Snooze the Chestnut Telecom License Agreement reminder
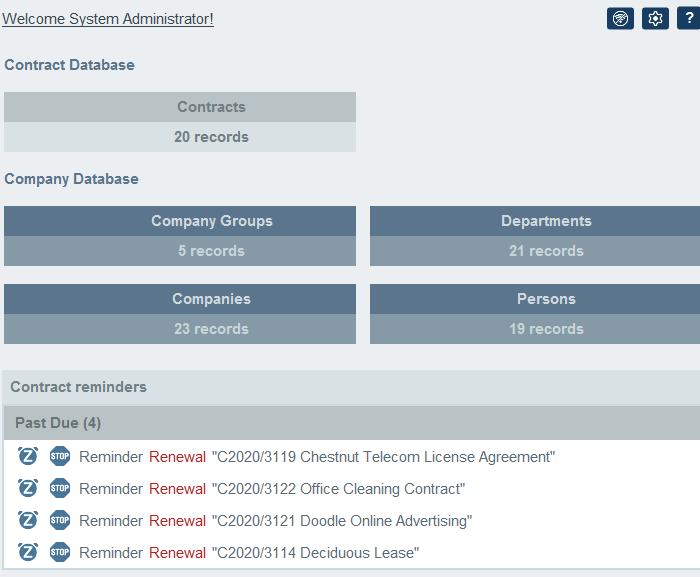Image resolution: width=700 pixels, height=577 pixels. pos(28,457)
